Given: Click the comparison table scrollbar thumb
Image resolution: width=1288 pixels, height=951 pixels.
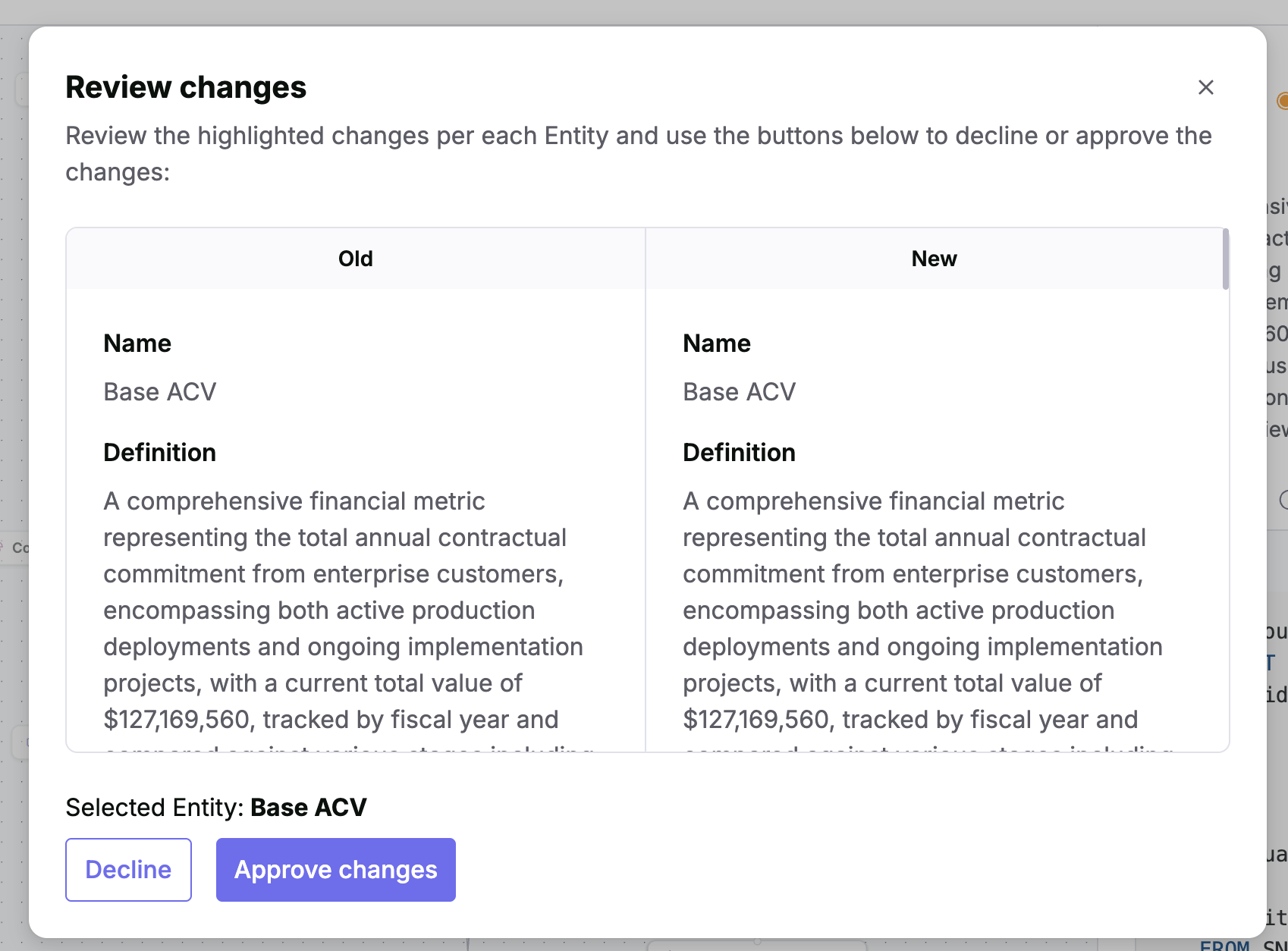Looking at the screenshot, I should pyautogui.click(x=1225, y=259).
